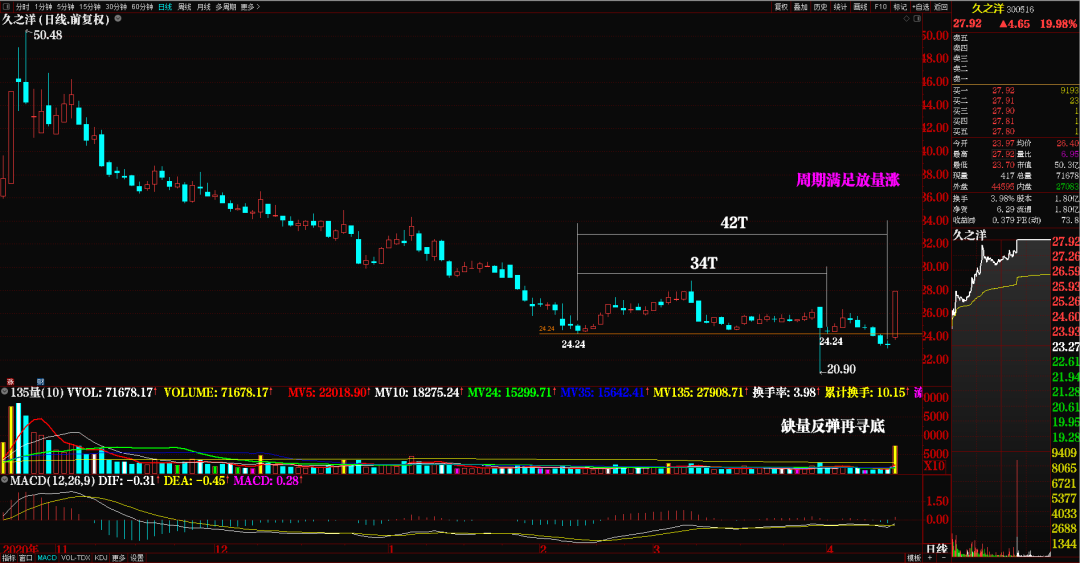Viewport: 1080px width, 563px height.
Task: Click 周期满足放量涨 annotation text
Action: pyautogui.click(x=848, y=181)
